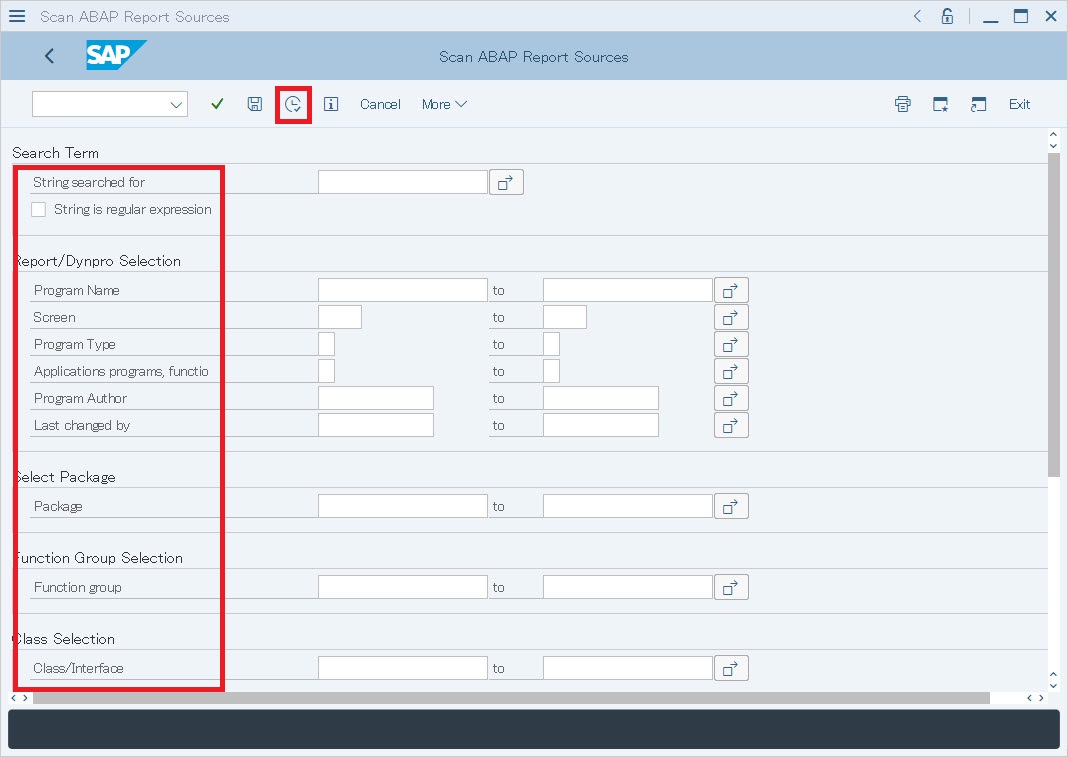Click the Program Author from field
Image resolution: width=1068 pixels, height=757 pixels.
[x=375, y=399]
